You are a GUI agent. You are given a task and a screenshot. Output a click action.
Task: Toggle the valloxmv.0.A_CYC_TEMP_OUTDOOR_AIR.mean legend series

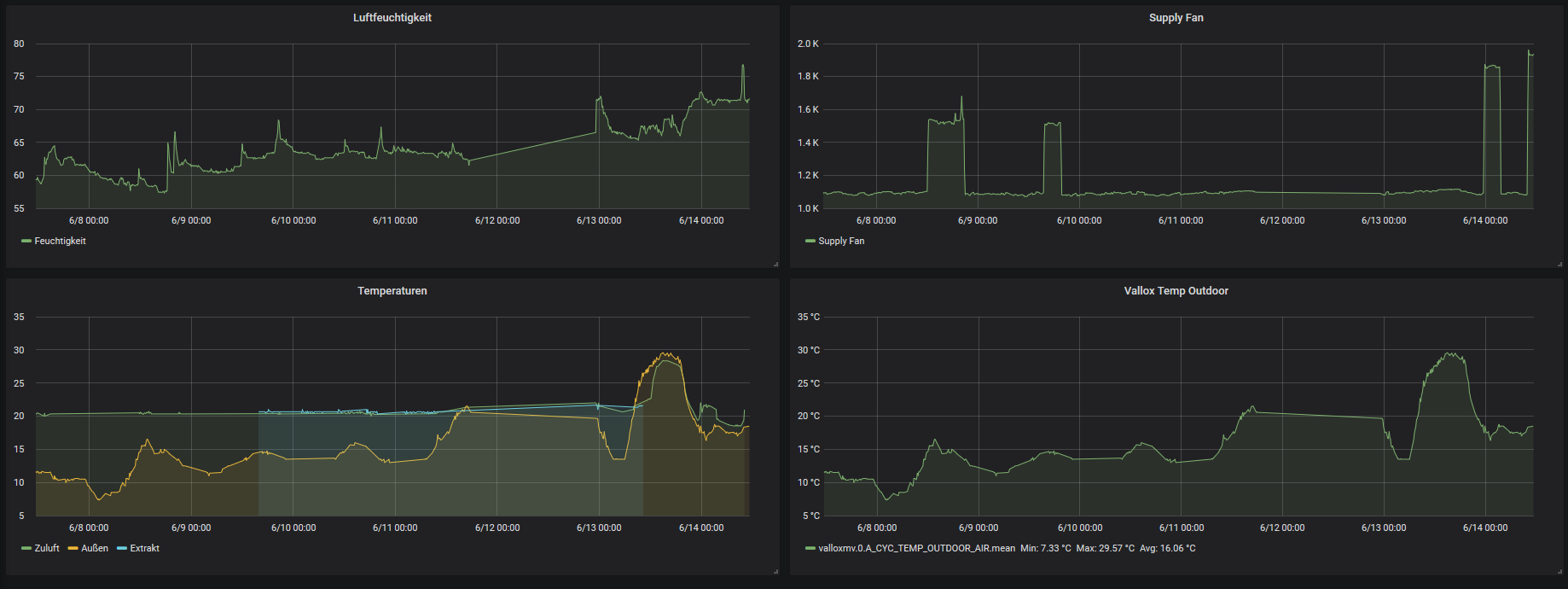pos(917,548)
